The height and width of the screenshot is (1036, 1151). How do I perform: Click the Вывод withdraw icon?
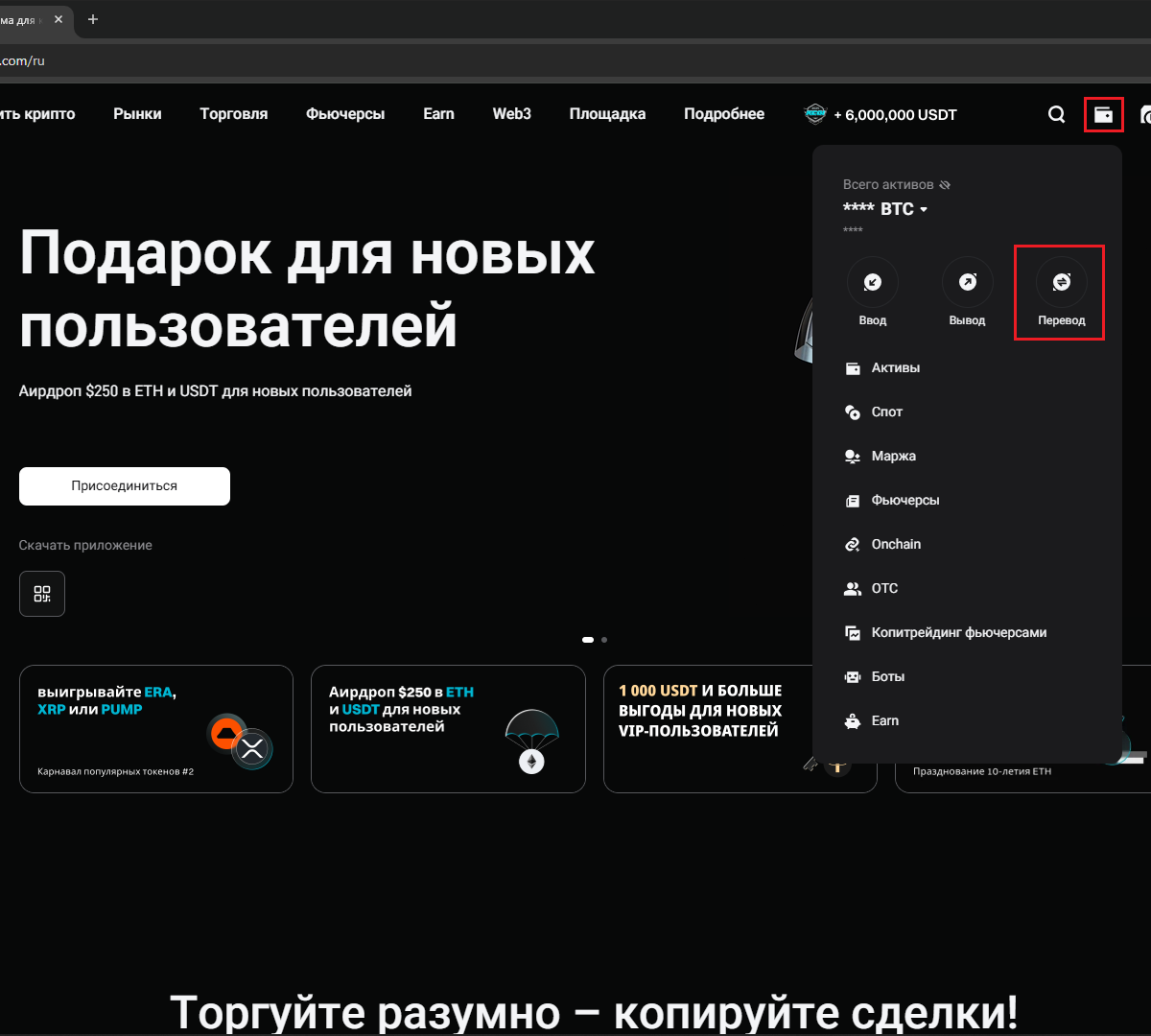[x=967, y=282]
